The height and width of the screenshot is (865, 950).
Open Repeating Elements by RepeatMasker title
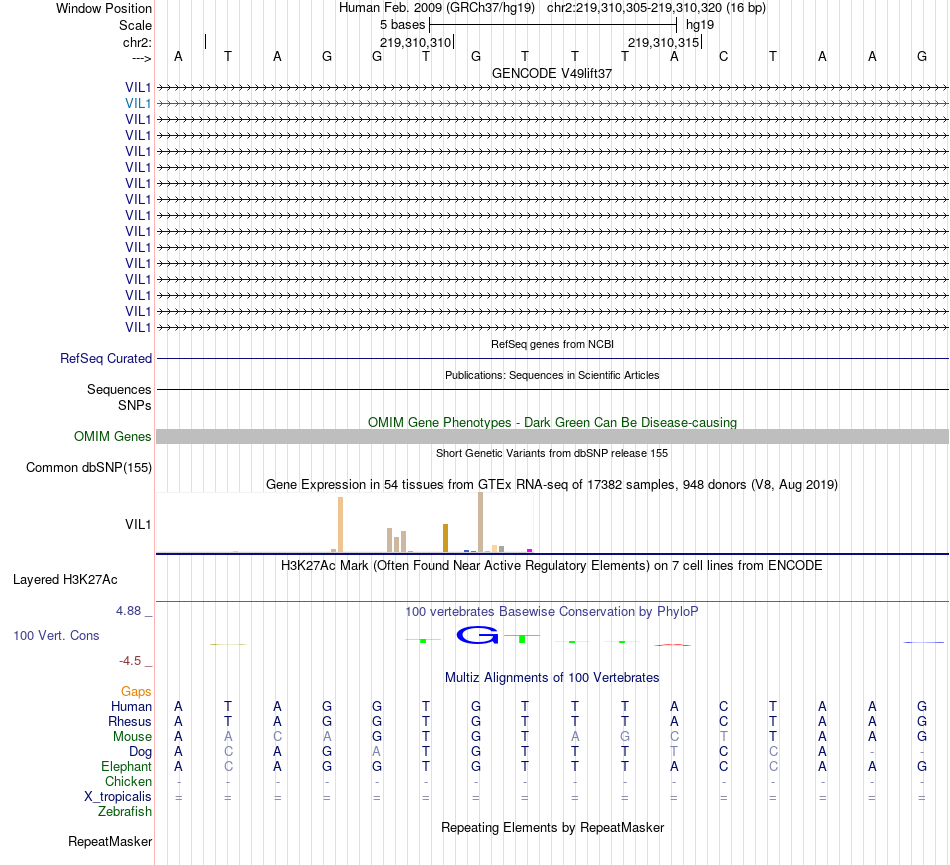[x=552, y=828]
